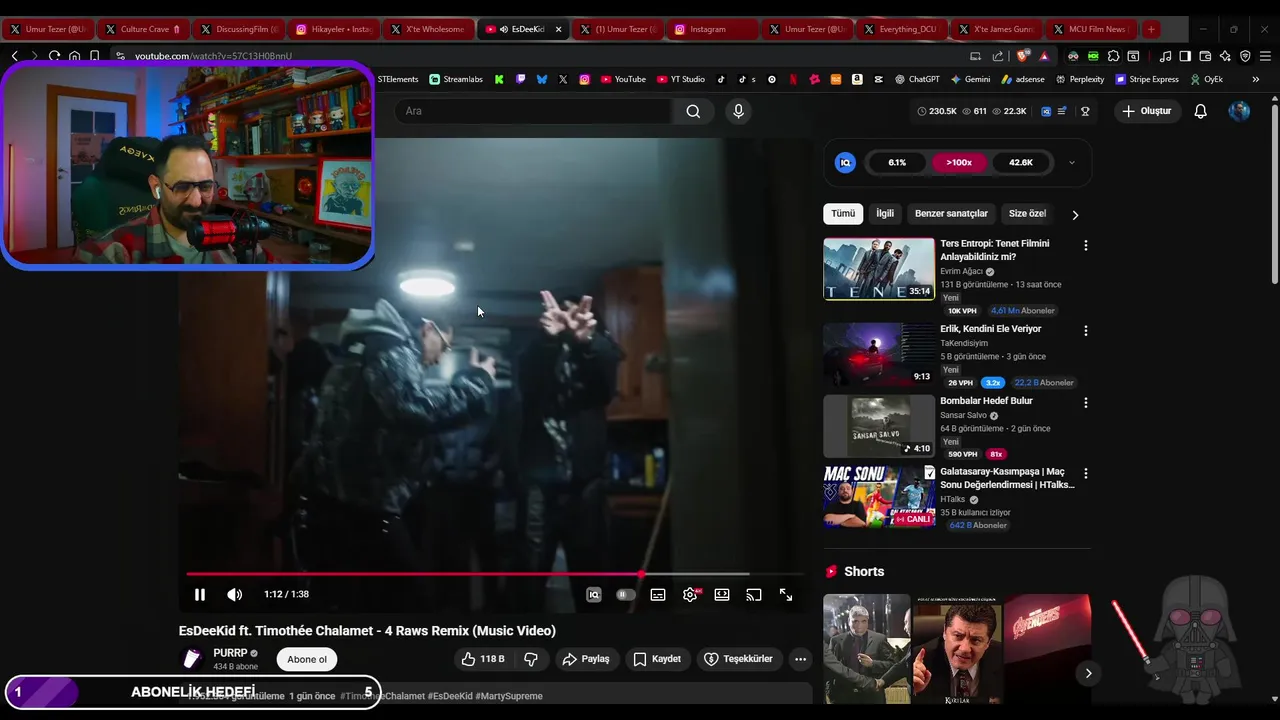Show more filter chips with right arrow
The height and width of the screenshot is (720, 1280).
pos(1075,215)
